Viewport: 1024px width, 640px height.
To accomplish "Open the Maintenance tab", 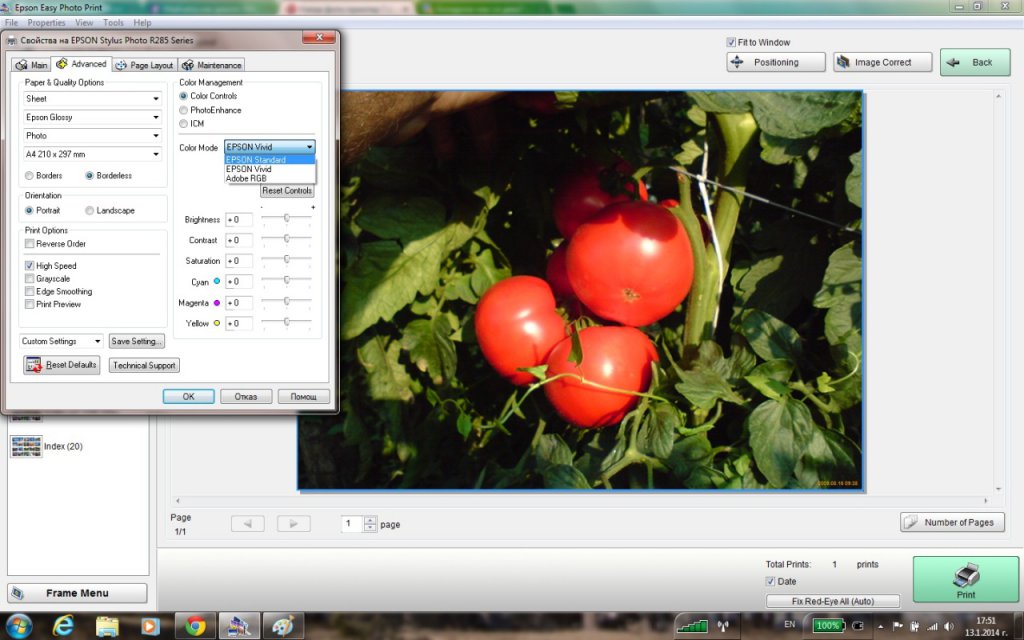I will click(212, 65).
